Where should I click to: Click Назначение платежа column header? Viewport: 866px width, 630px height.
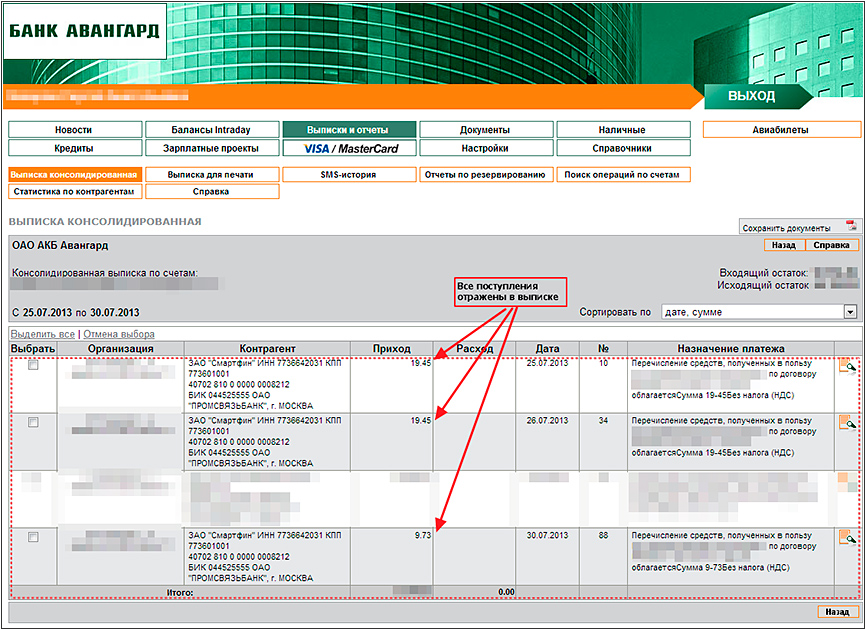point(731,348)
